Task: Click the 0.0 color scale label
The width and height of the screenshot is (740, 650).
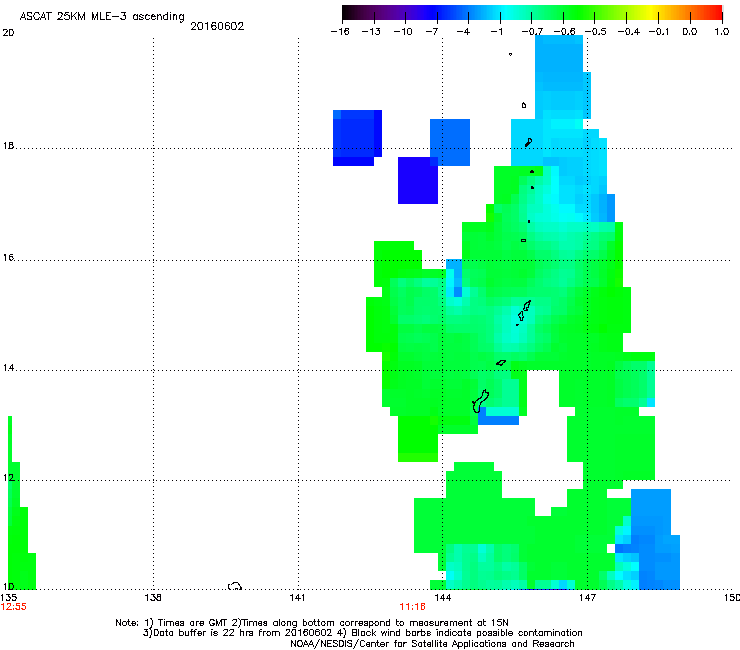Action: [x=690, y=32]
